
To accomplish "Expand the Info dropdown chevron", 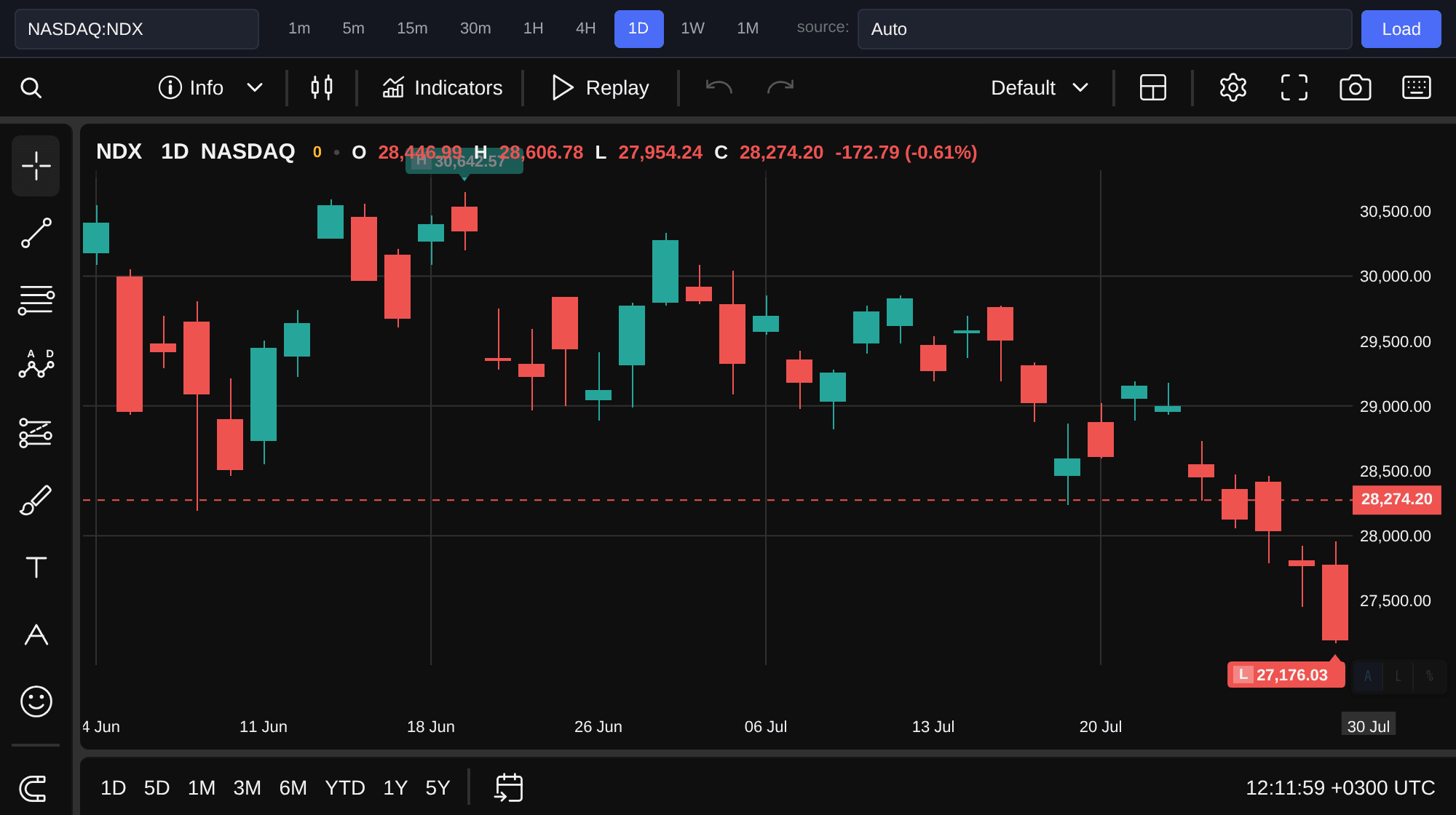I will (255, 88).
